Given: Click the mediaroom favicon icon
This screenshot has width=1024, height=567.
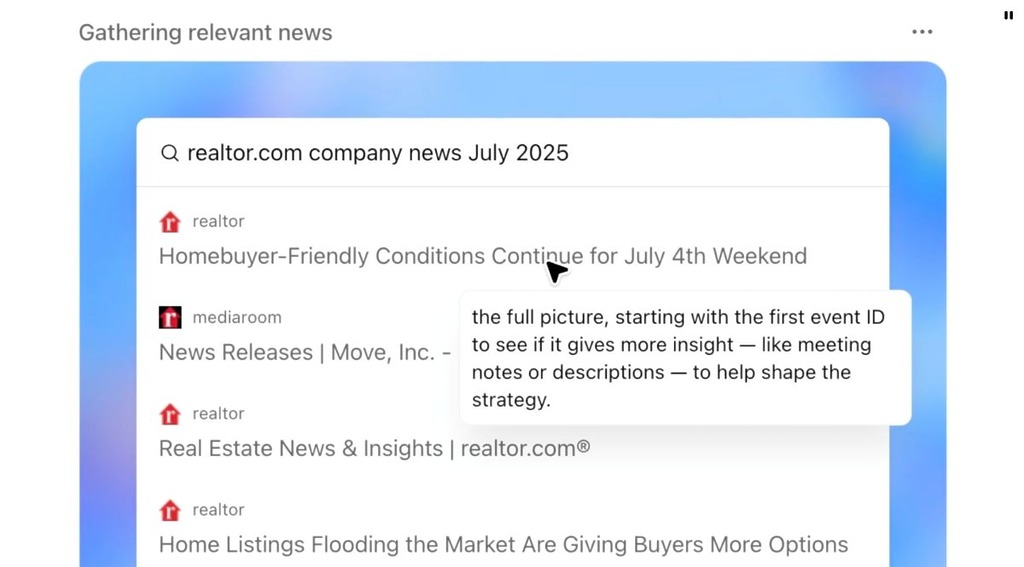Looking at the screenshot, I should coord(170,317).
